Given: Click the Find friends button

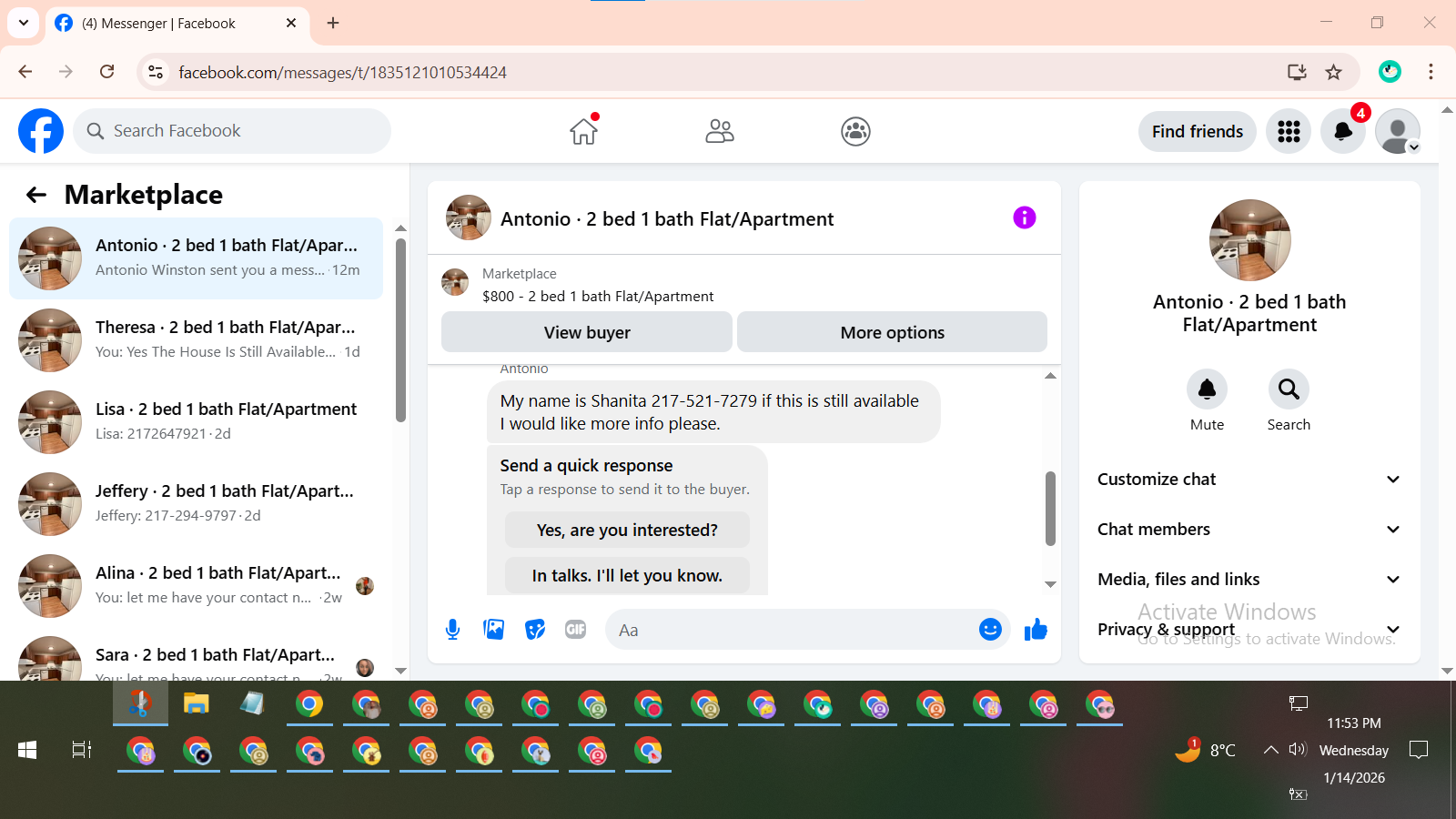Looking at the screenshot, I should 1197,132.
